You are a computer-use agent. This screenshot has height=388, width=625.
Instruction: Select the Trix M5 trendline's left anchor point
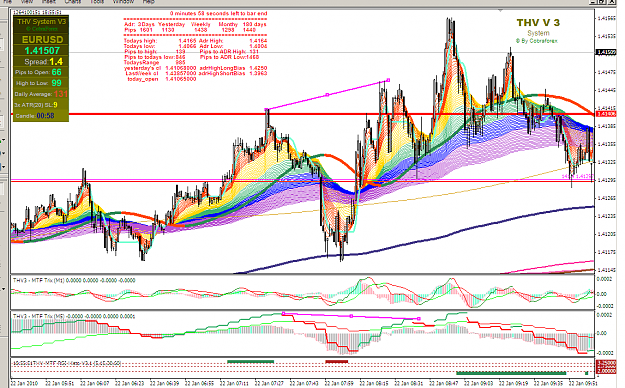coord(283,313)
